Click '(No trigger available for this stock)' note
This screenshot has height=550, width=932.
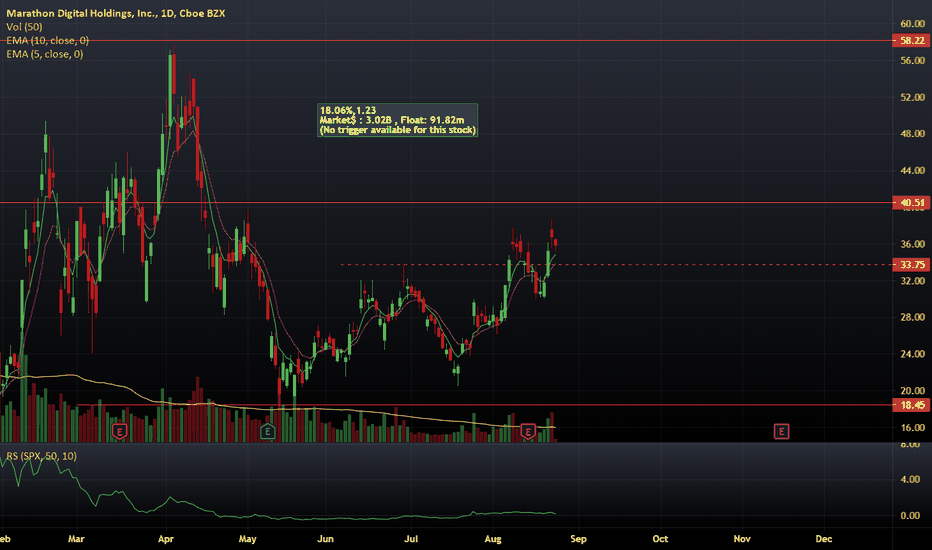[398, 130]
